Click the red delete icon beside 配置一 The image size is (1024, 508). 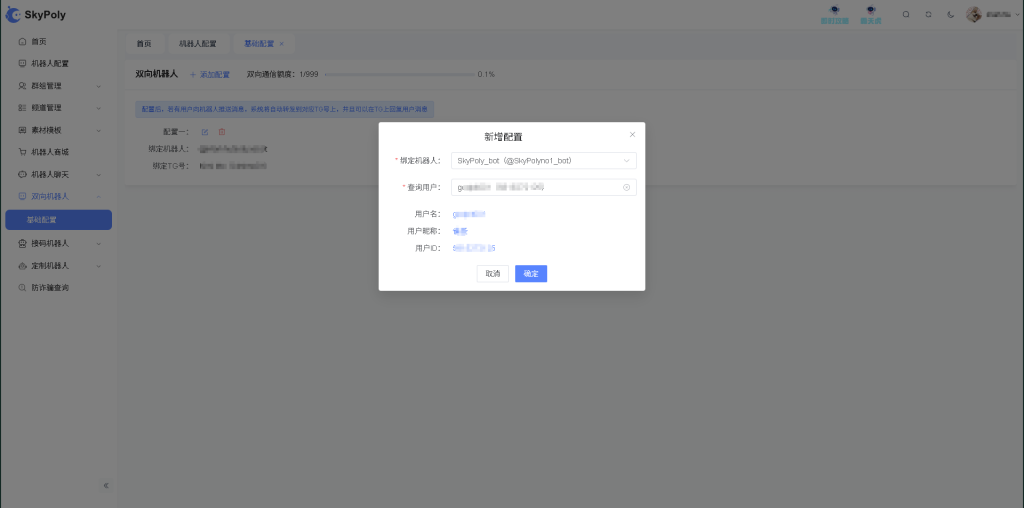pyautogui.click(x=222, y=132)
